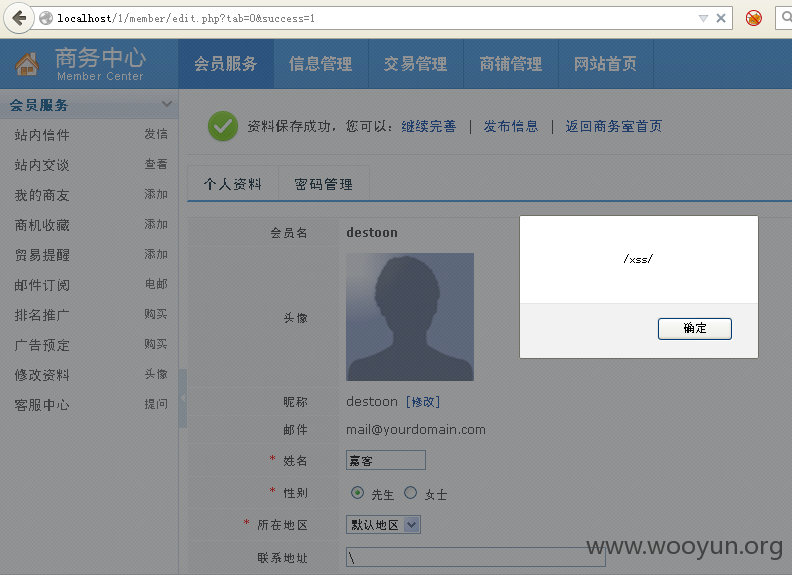The width and height of the screenshot is (792, 575).
Task: Click the globe site identity icon
Action: click(46, 18)
